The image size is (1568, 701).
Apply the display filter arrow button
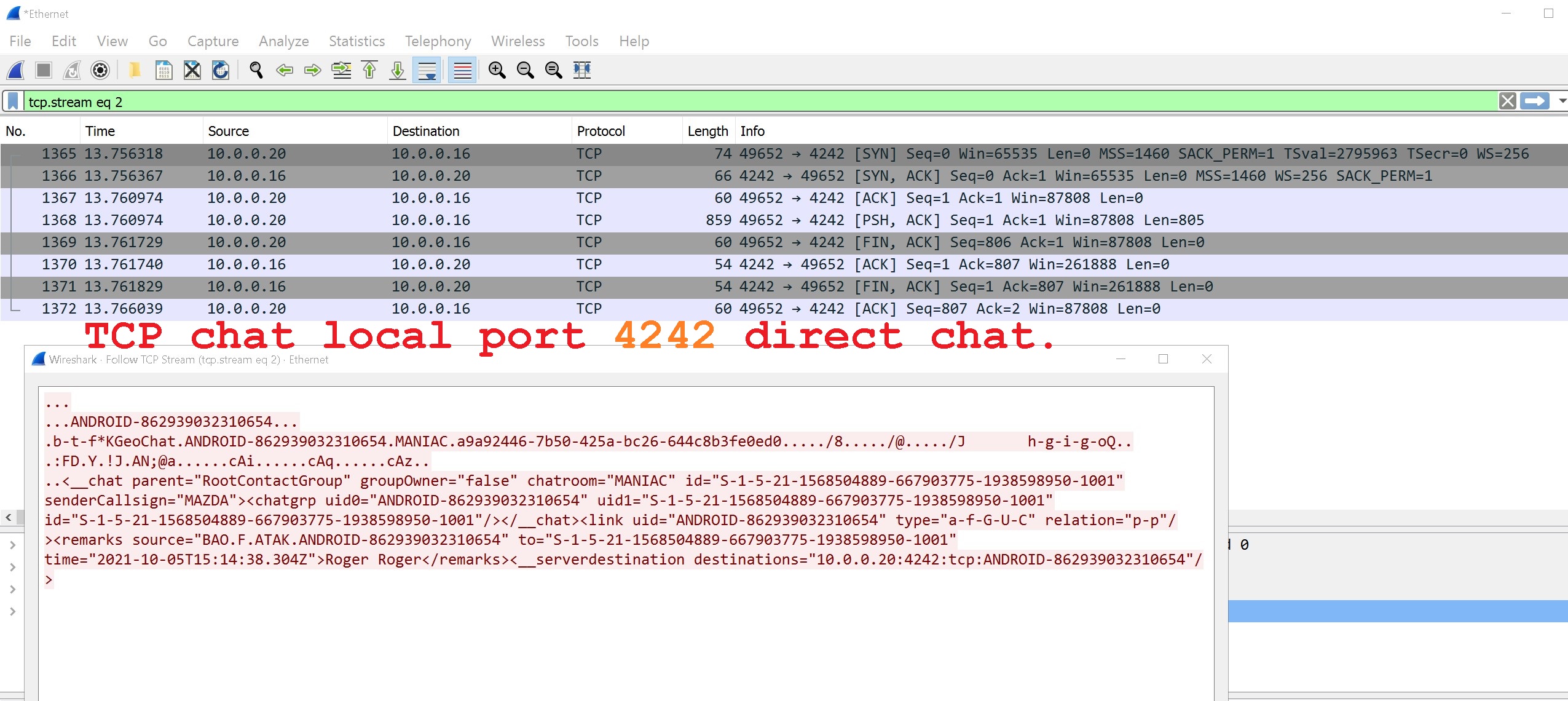[1535, 101]
